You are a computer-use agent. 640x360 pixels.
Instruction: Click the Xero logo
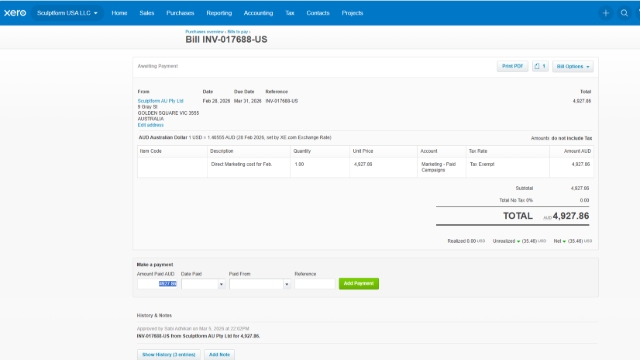pos(15,13)
